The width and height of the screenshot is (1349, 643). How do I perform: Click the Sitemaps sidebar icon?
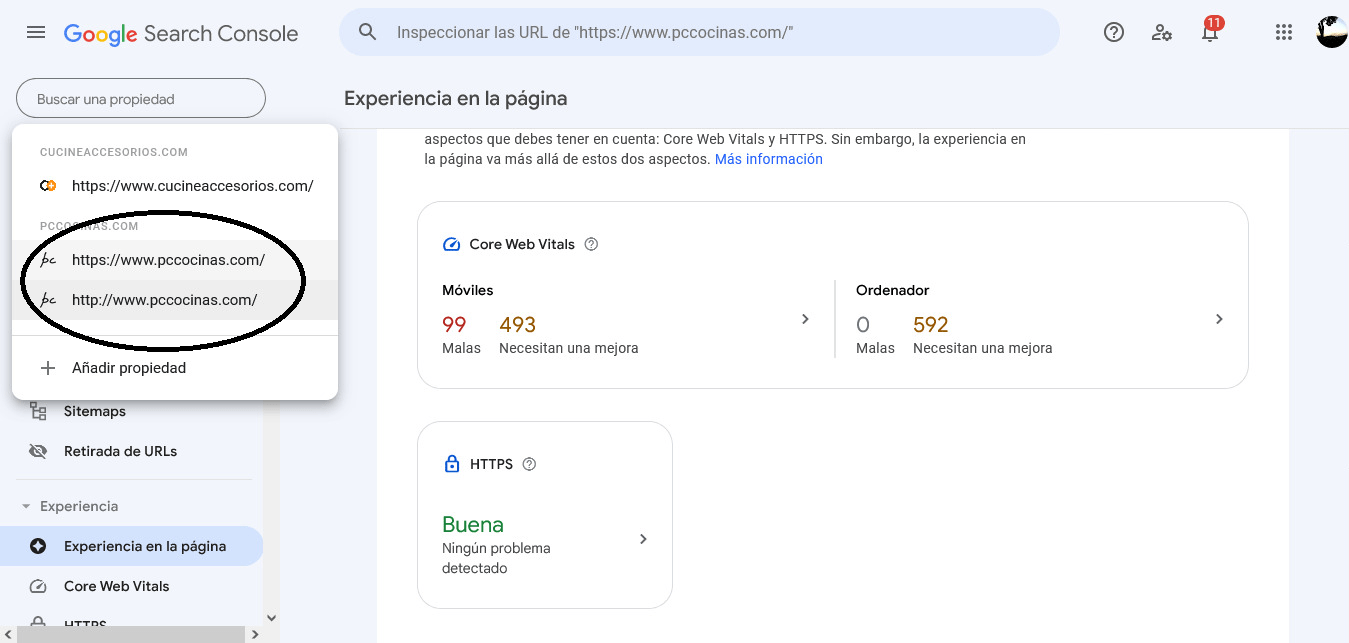click(x=38, y=411)
